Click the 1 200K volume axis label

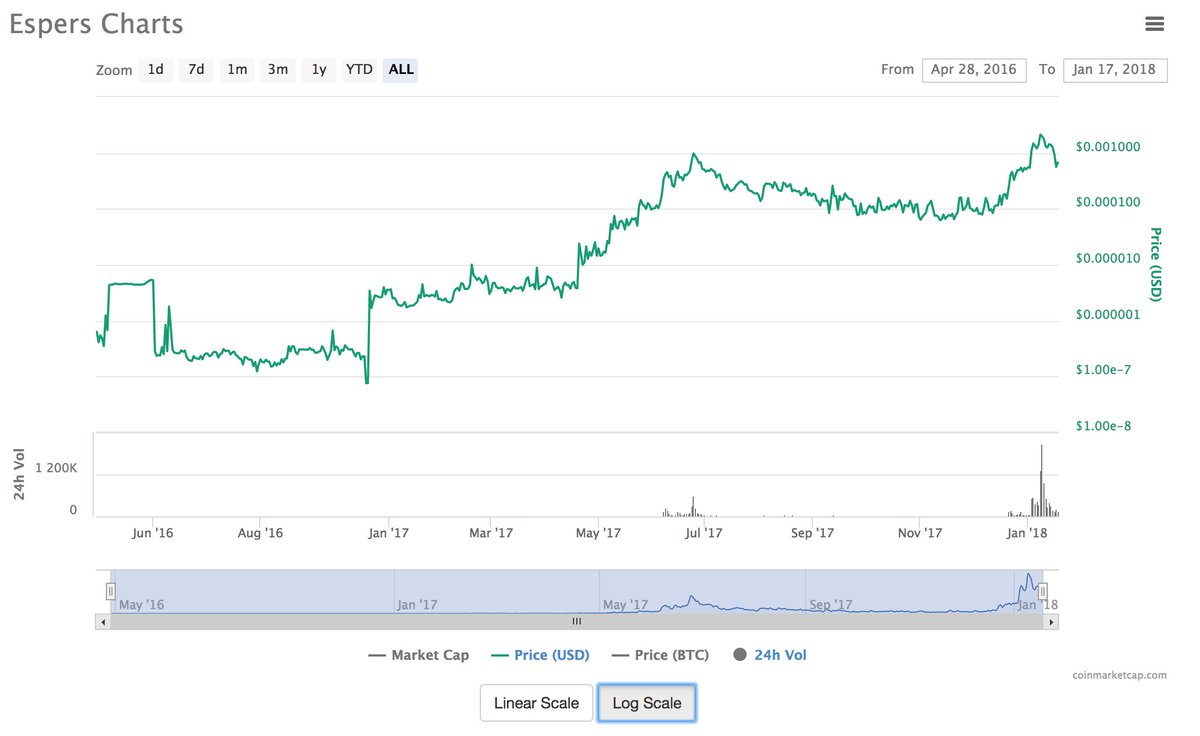pyautogui.click(x=57, y=468)
